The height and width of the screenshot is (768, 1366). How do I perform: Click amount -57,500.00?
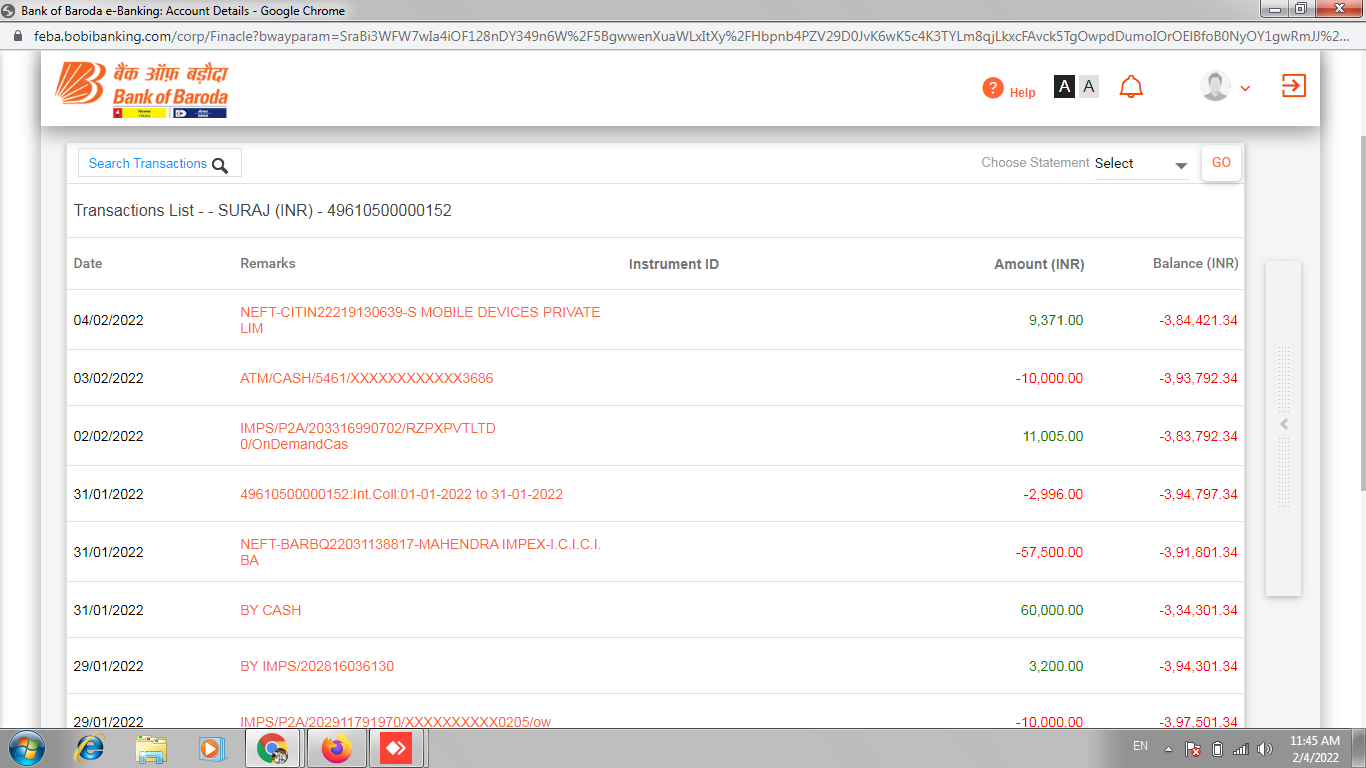pyautogui.click(x=1048, y=552)
